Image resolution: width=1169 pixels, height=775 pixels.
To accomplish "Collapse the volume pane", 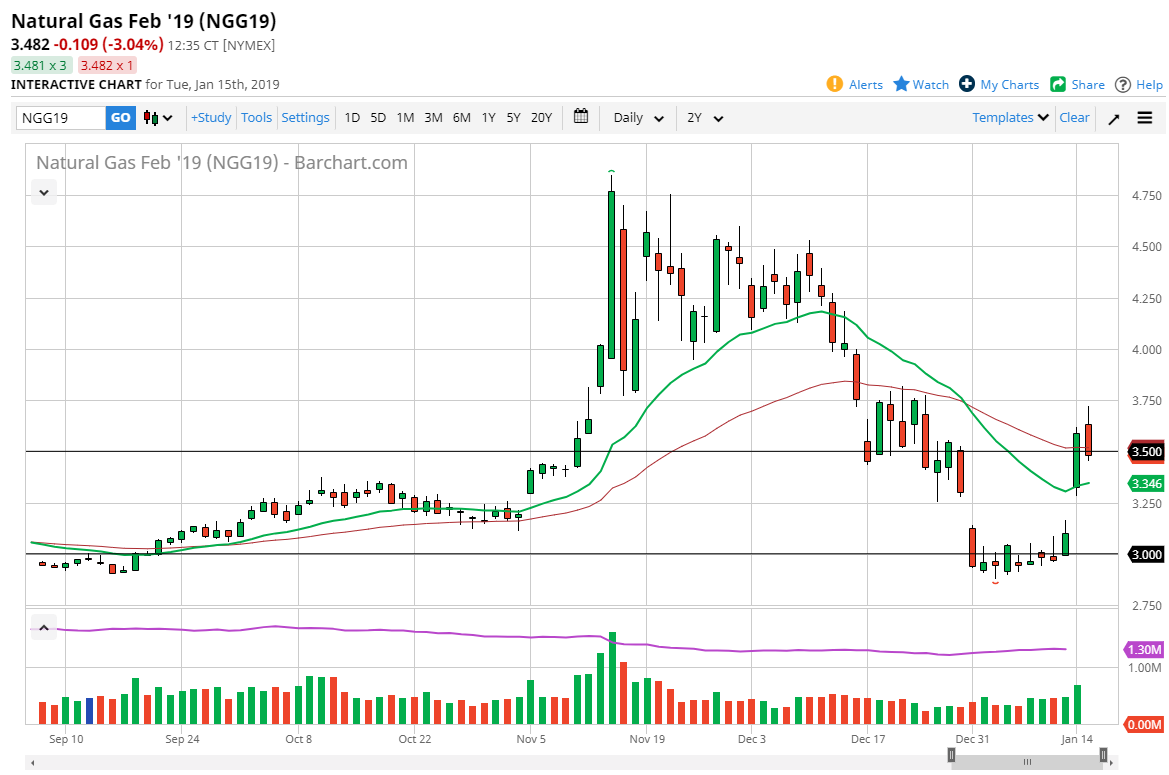I will pyautogui.click(x=44, y=628).
